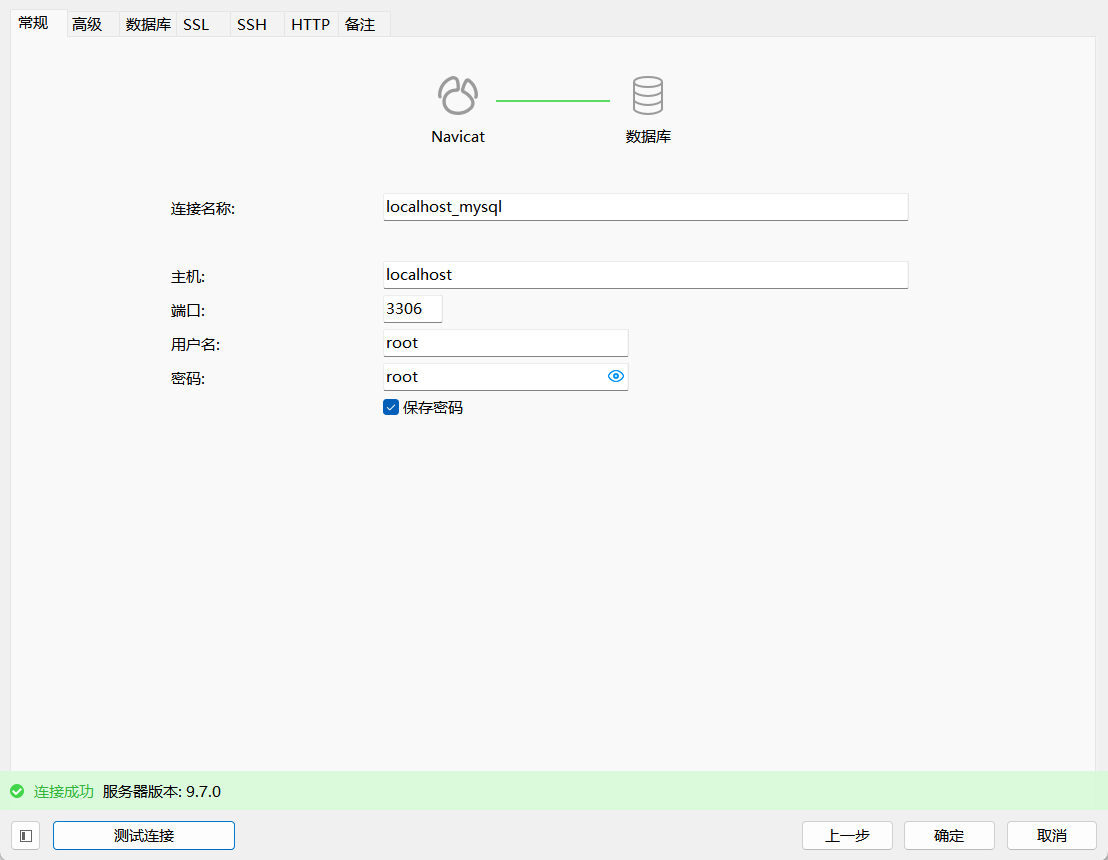
Task: Click the 密码: label
Action: pyautogui.click(x=188, y=379)
